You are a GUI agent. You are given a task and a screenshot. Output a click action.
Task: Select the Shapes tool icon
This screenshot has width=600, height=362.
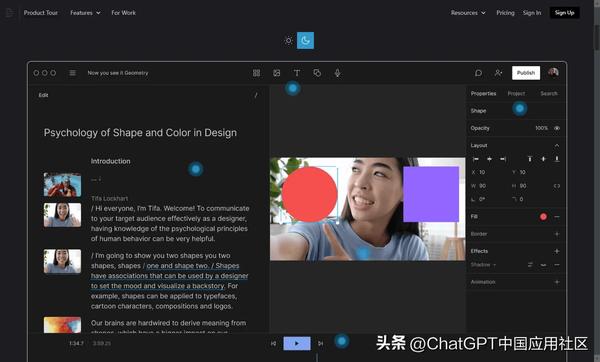coord(317,73)
